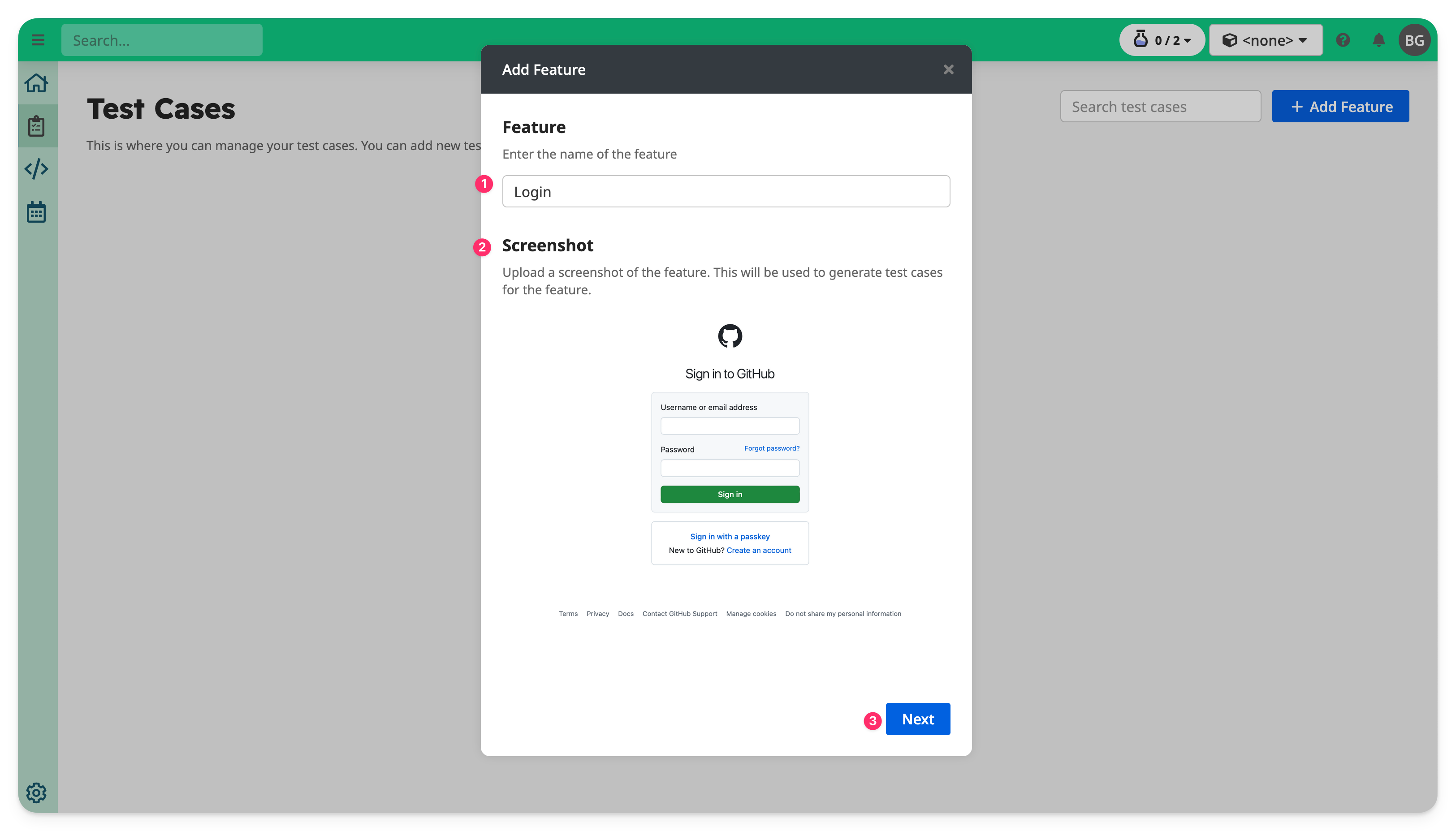Close the Add Feature dialog
Screen dimensions: 1456x831
948,69
